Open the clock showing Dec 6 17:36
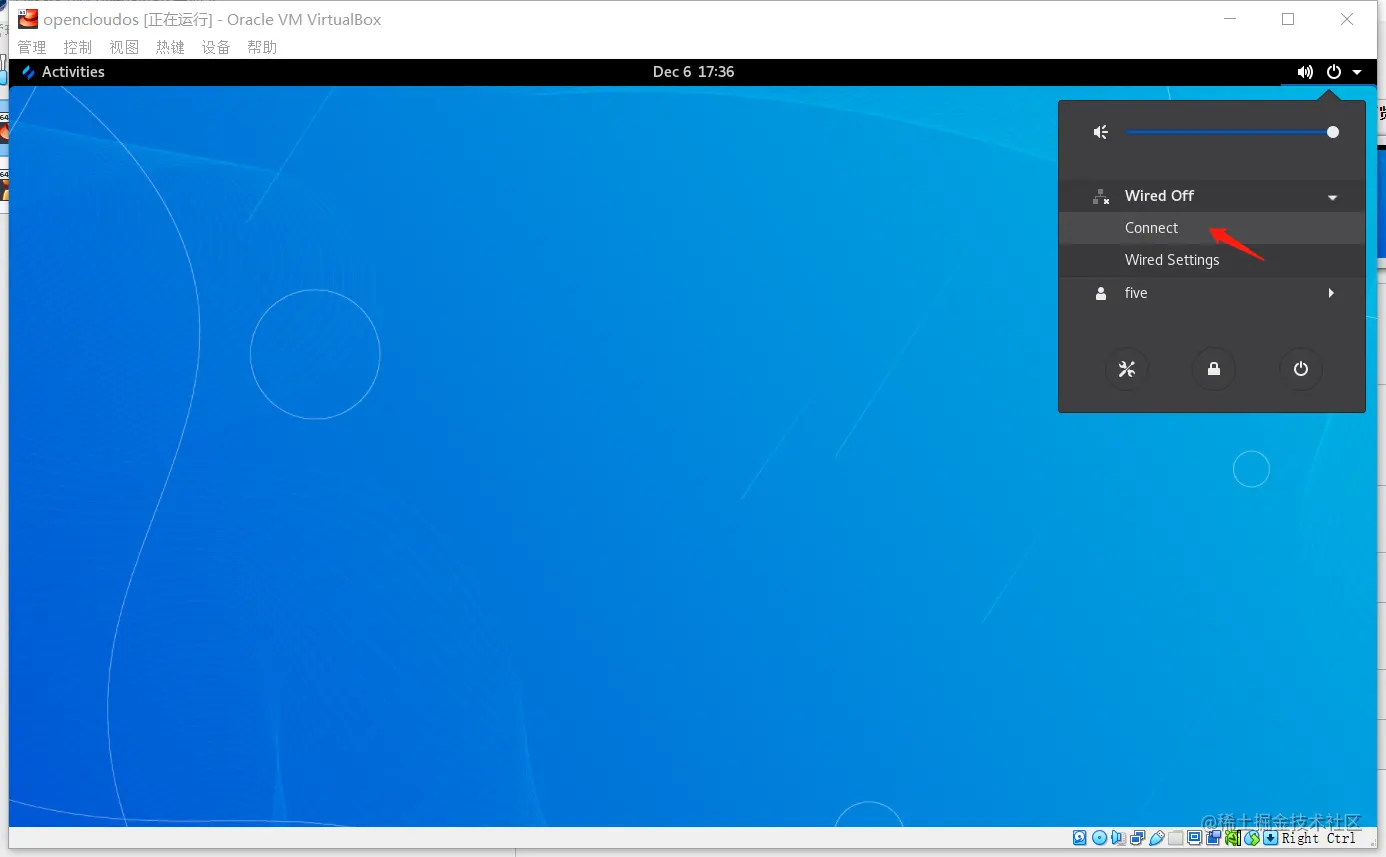1386x857 pixels. pyautogui.click(x=693, y=72)
